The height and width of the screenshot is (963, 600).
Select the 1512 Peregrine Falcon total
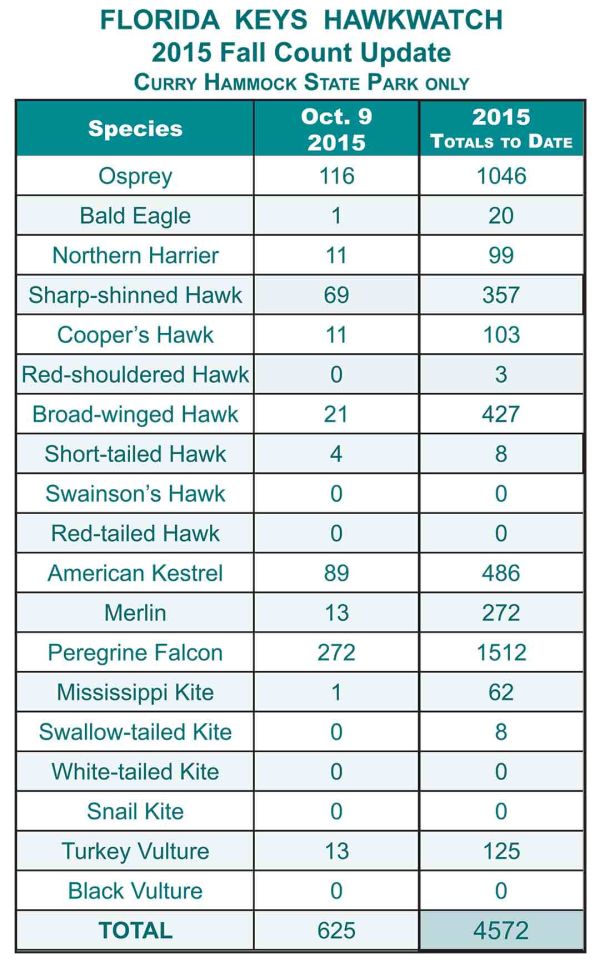click(x=500, y=653)
